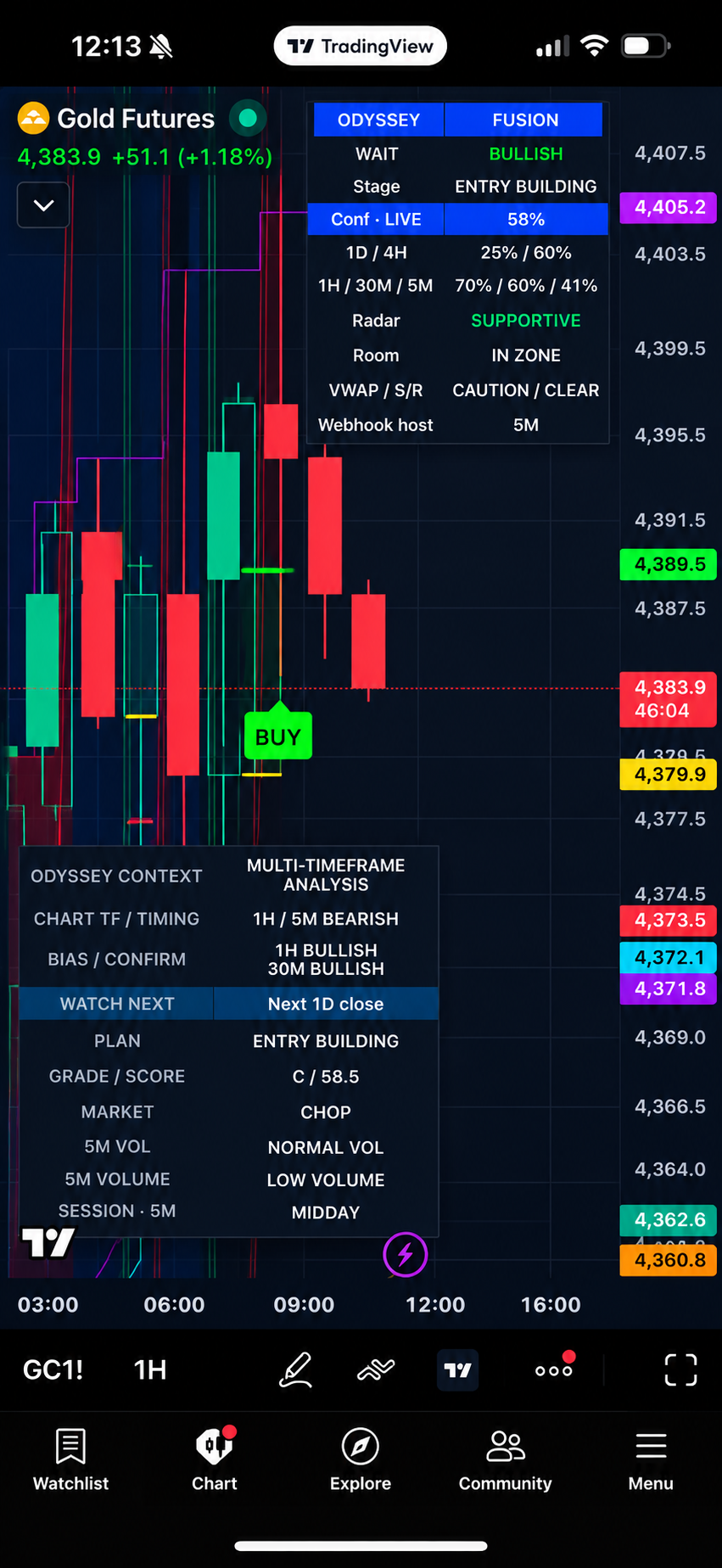Tap the TradingView logo toolbar button
722x1568 pixels.
[457, 1369]
